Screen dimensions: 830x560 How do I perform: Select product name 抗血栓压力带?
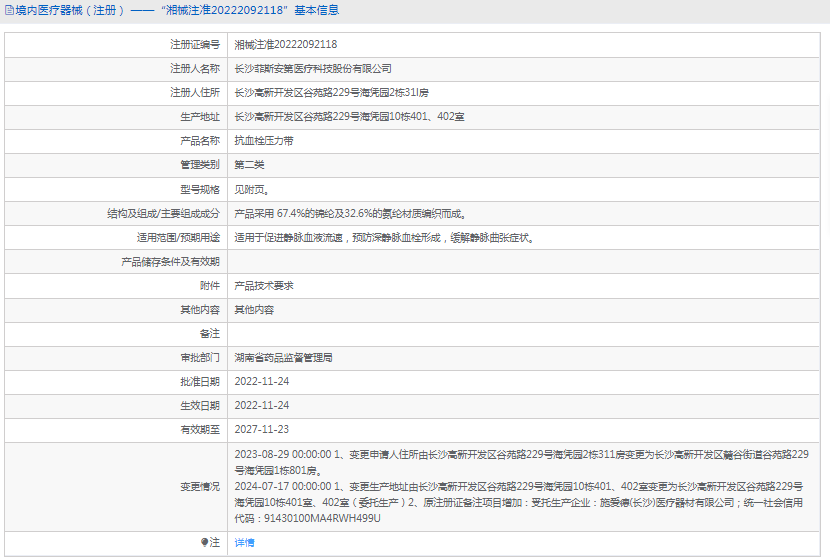pos(264,141)
